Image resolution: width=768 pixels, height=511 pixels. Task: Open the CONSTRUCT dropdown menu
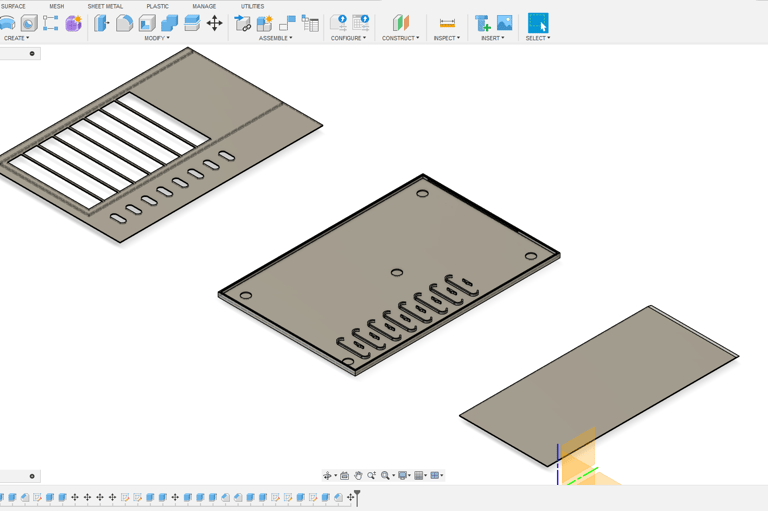coord(400,38)
